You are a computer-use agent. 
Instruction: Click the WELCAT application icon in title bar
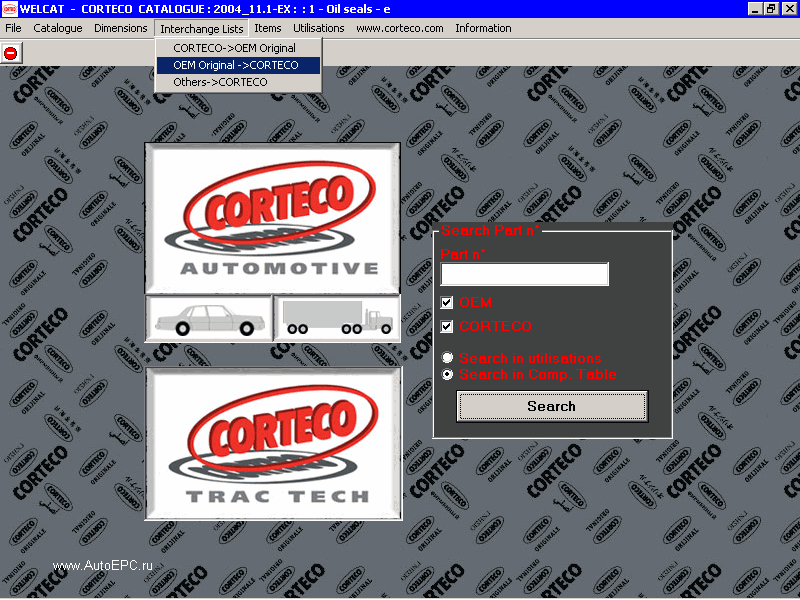[x=11, y=9]
